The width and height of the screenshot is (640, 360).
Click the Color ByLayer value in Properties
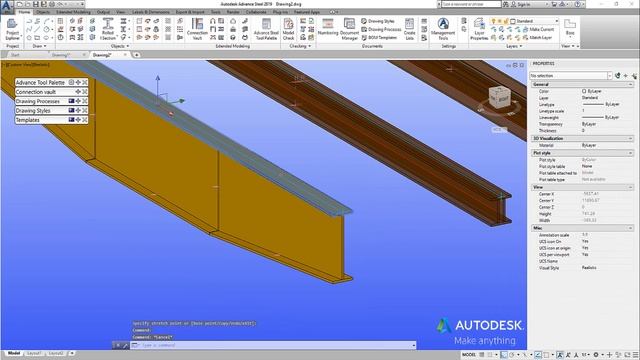[x=592, y=91]
